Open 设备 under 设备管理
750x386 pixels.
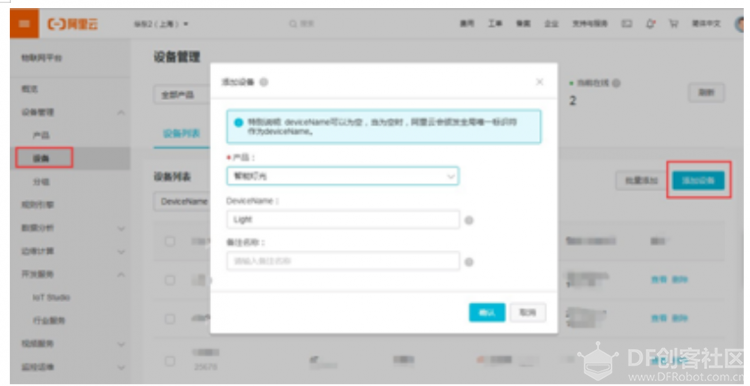pyautogui.click(x=41, y=158)
